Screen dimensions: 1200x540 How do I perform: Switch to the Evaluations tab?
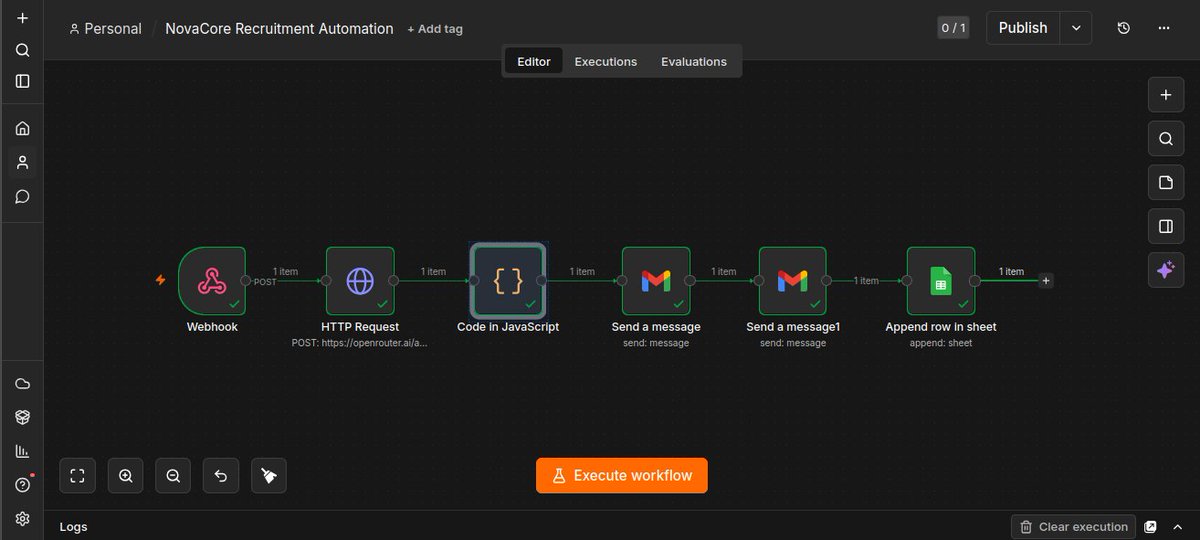pyautogui.click(x=693, y=61)
